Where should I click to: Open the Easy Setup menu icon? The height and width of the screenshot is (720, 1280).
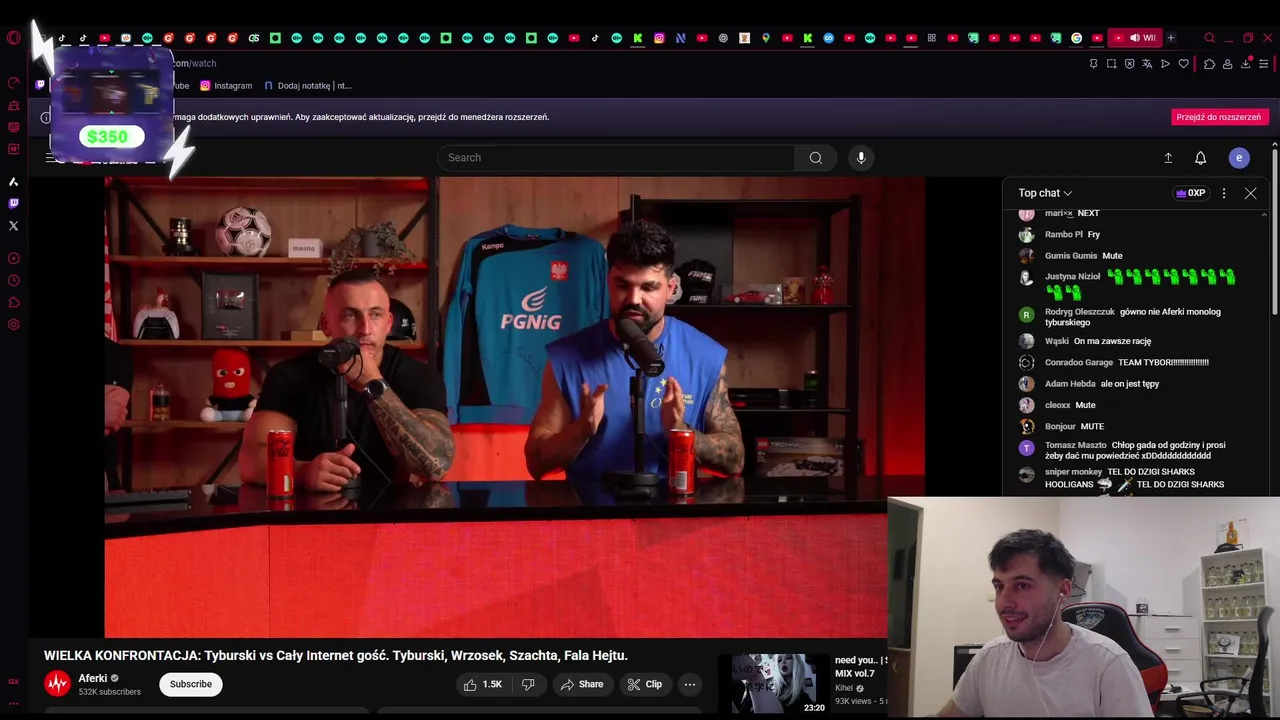pos(1263,64)
